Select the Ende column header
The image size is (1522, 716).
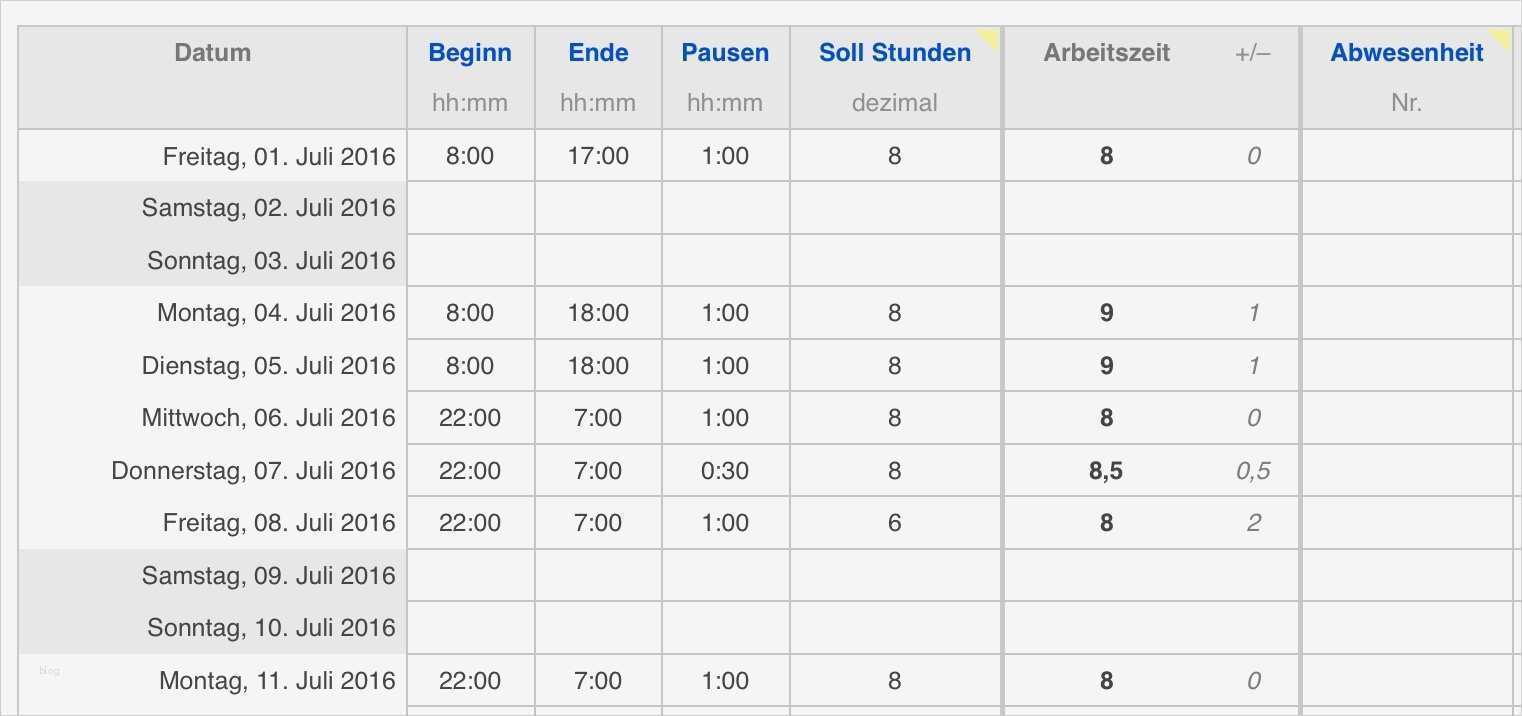[598, 53]
